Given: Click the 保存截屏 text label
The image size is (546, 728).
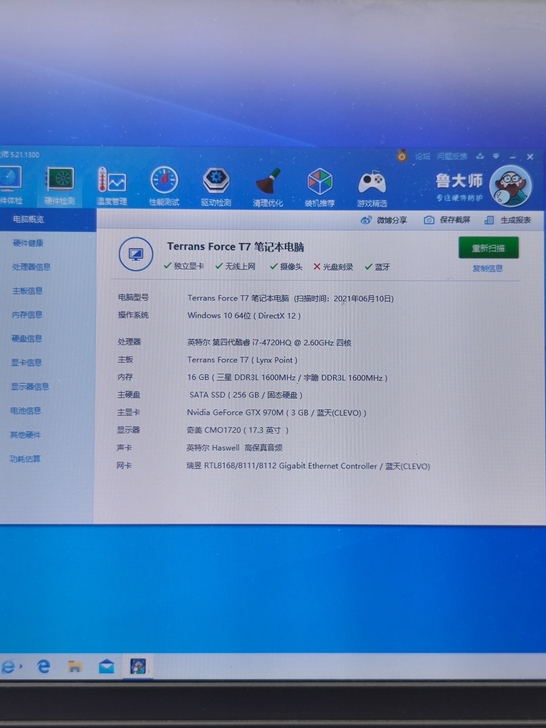Looking at the screenshot, I should point(455,220).
